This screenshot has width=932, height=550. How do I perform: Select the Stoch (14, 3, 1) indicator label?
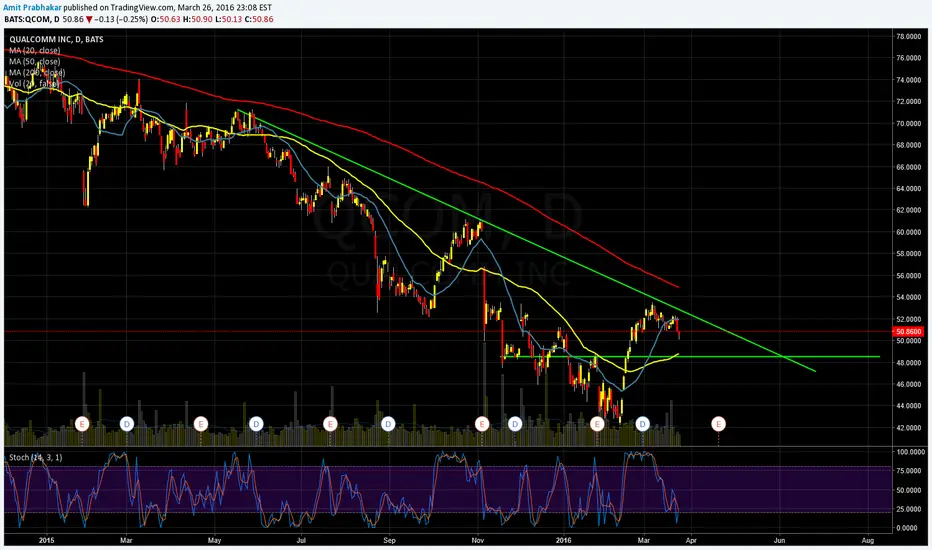click(x=35, y=457)
